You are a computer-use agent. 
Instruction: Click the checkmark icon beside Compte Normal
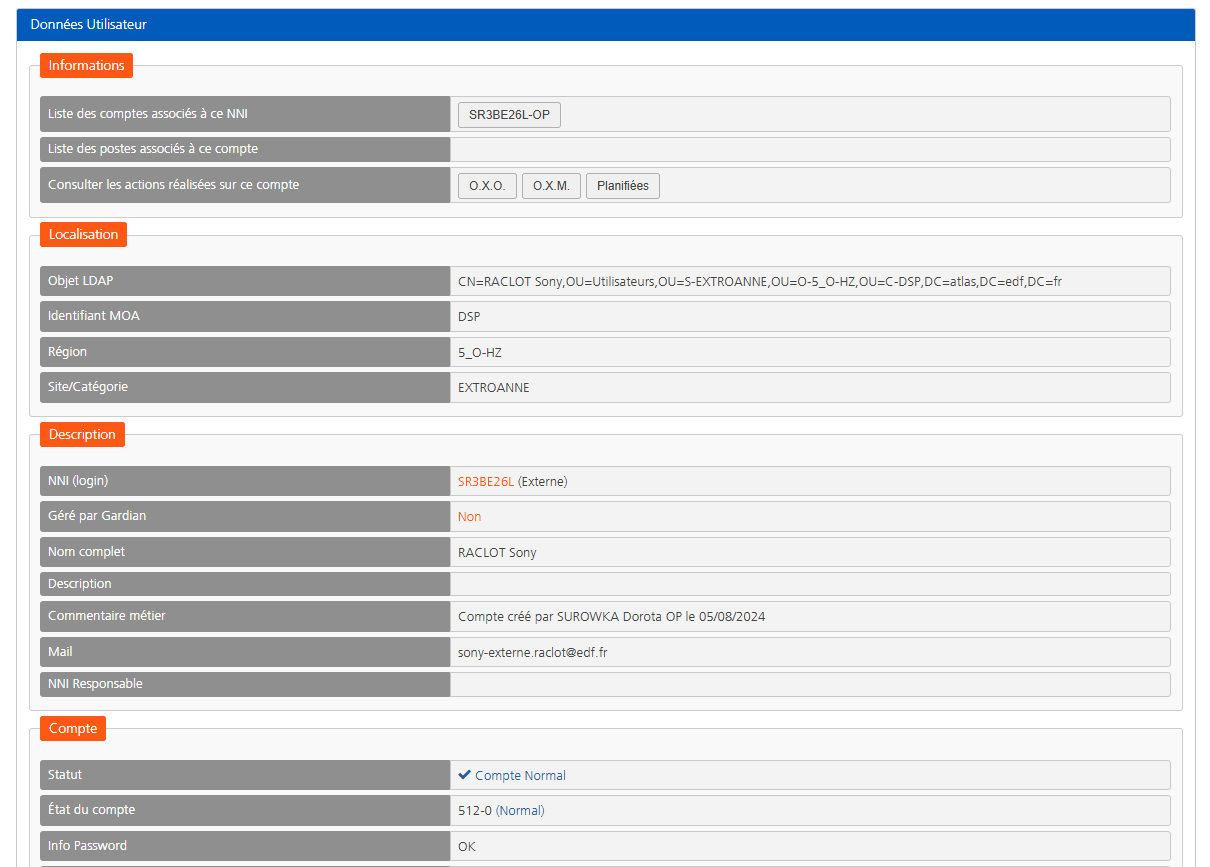click(x=464, y=774)
